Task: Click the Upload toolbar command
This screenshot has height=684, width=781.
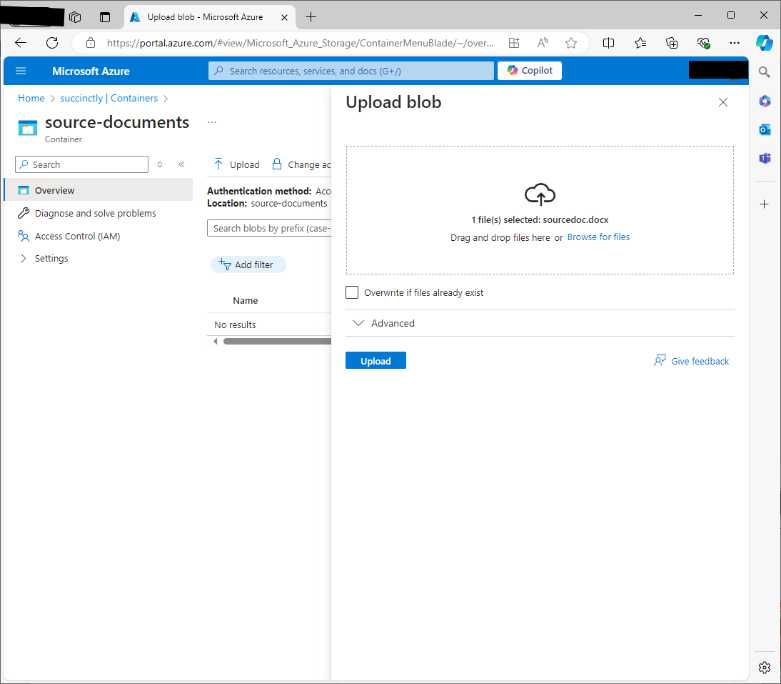Action: [237, 164]
